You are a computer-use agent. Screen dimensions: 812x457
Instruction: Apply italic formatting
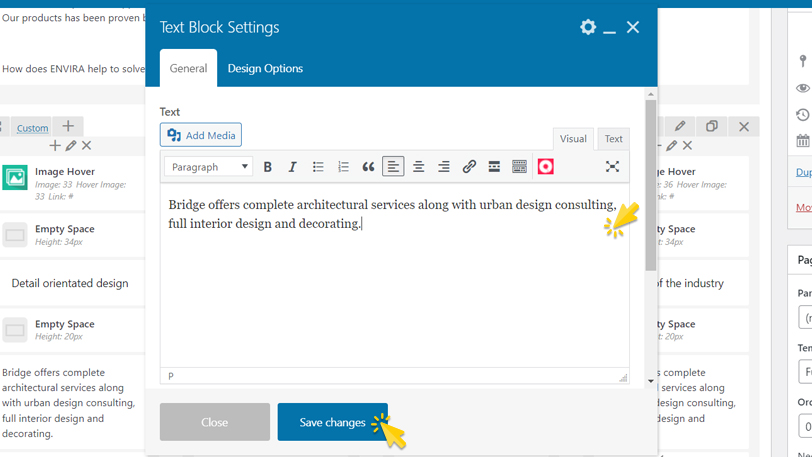click(x=293, y=167)
